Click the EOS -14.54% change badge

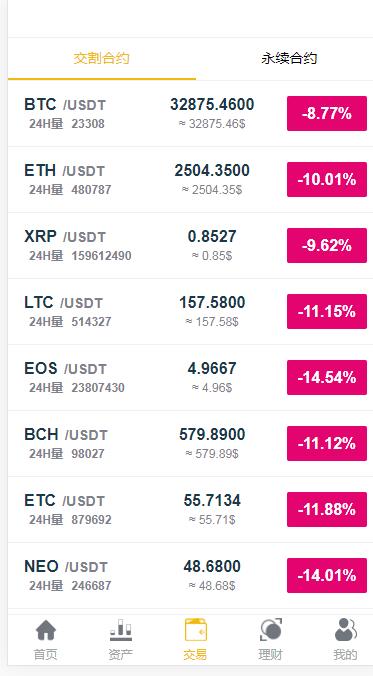(x=327, y=377)
